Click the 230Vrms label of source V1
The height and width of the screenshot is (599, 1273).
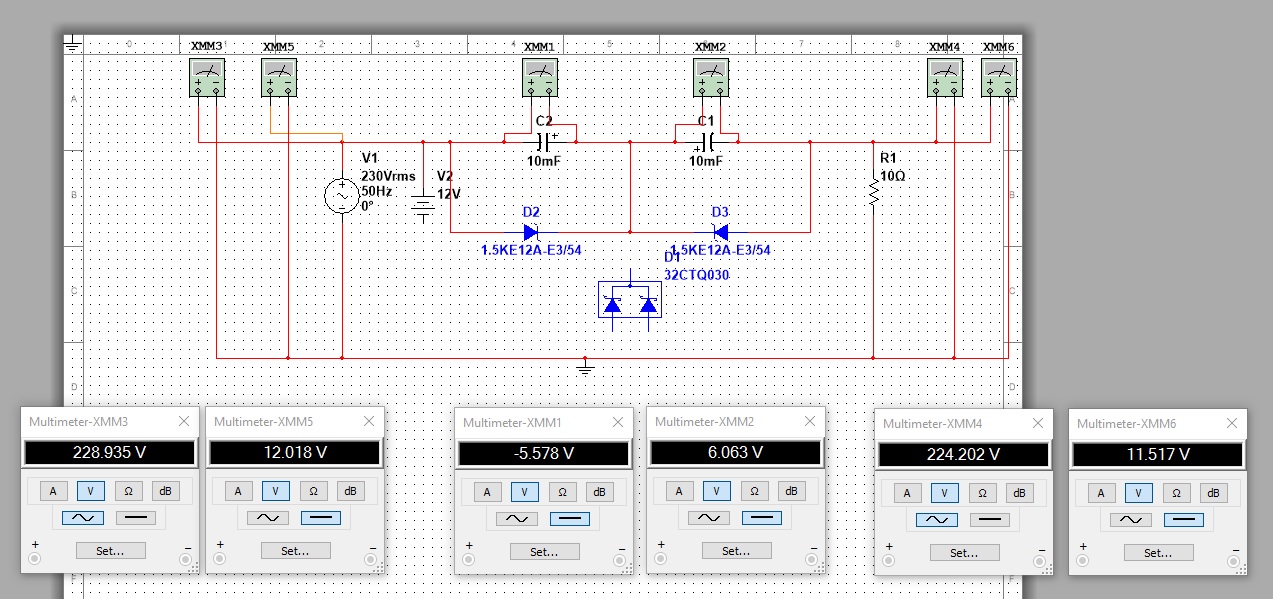click(x=388, y=176)
